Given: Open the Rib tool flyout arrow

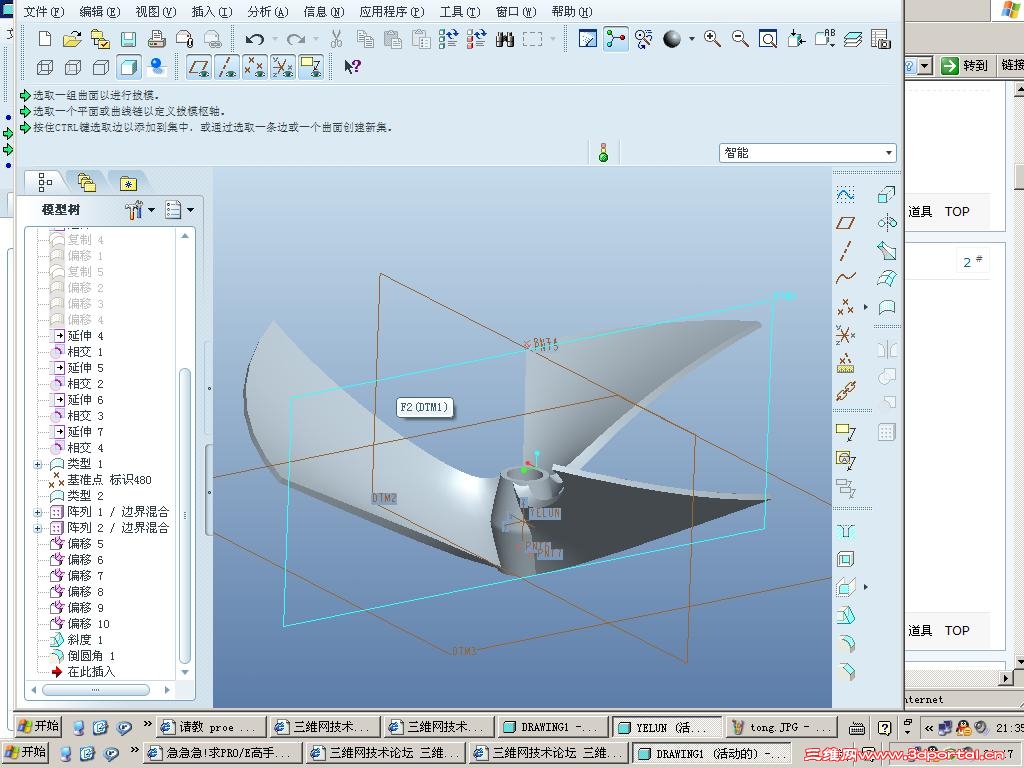Looking at the screenshot, I should pyautogui.click(x=866, y=587).
